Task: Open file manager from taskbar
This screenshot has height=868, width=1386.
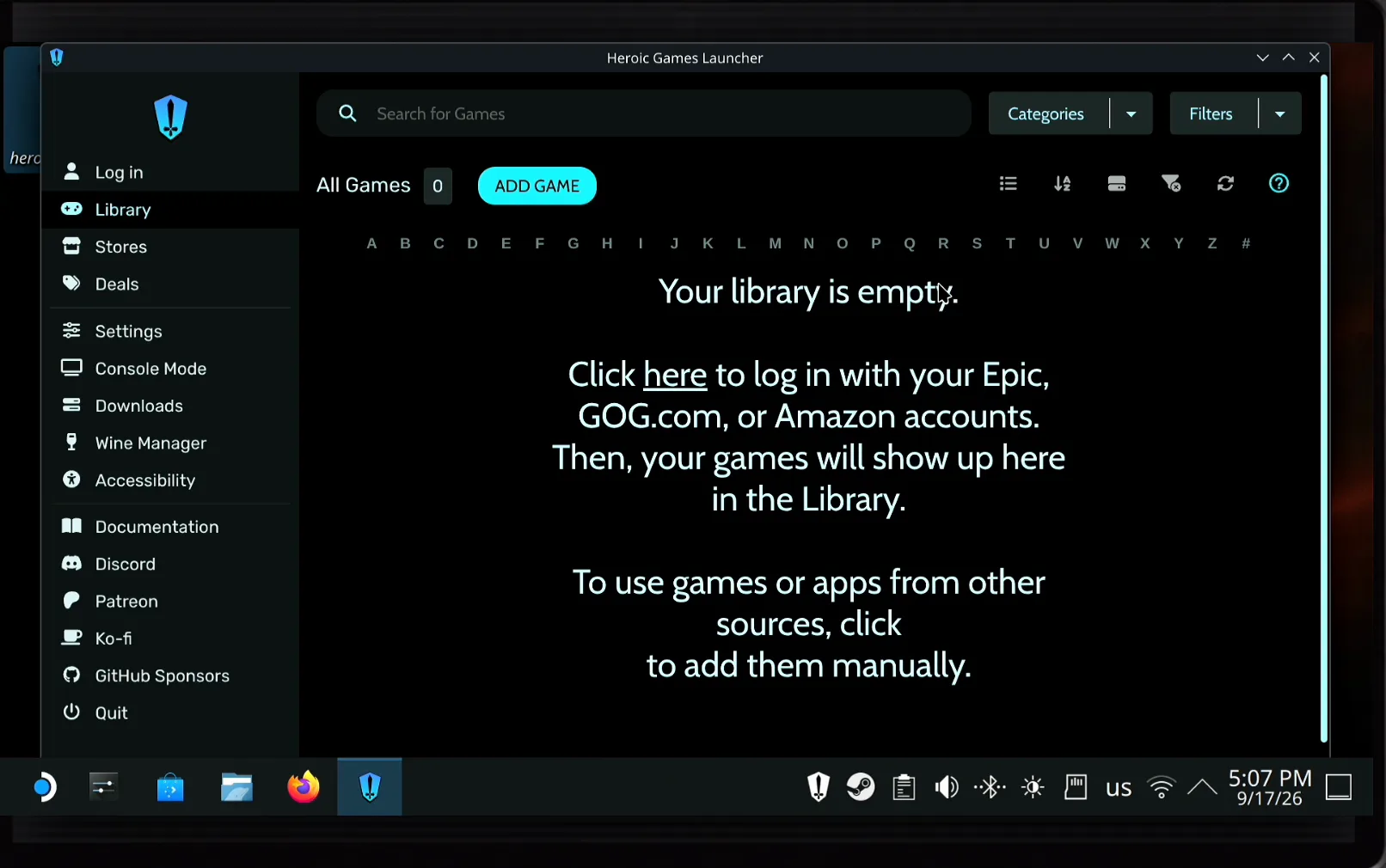Action: [236, 787]
